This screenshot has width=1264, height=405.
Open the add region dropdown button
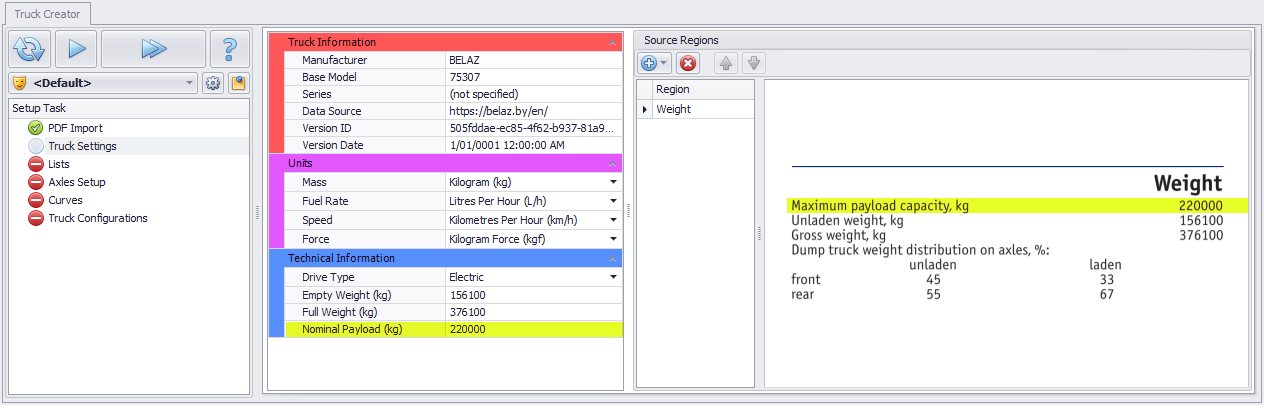click(x=654, y=63)
